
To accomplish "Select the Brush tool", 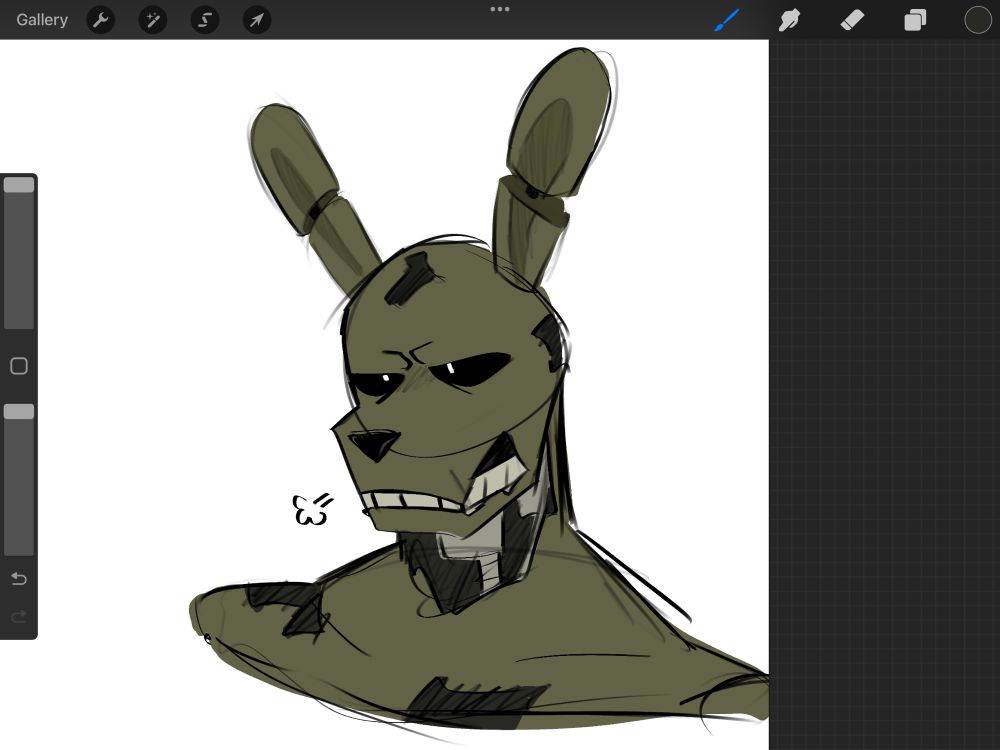I will tap(727, 20).
